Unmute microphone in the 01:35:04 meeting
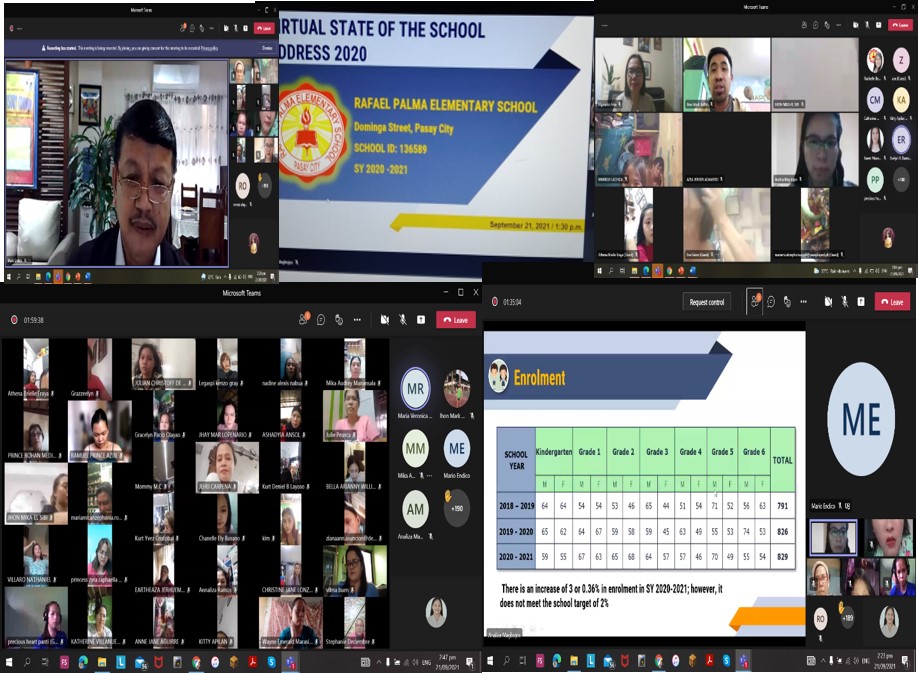 [844, 302]
